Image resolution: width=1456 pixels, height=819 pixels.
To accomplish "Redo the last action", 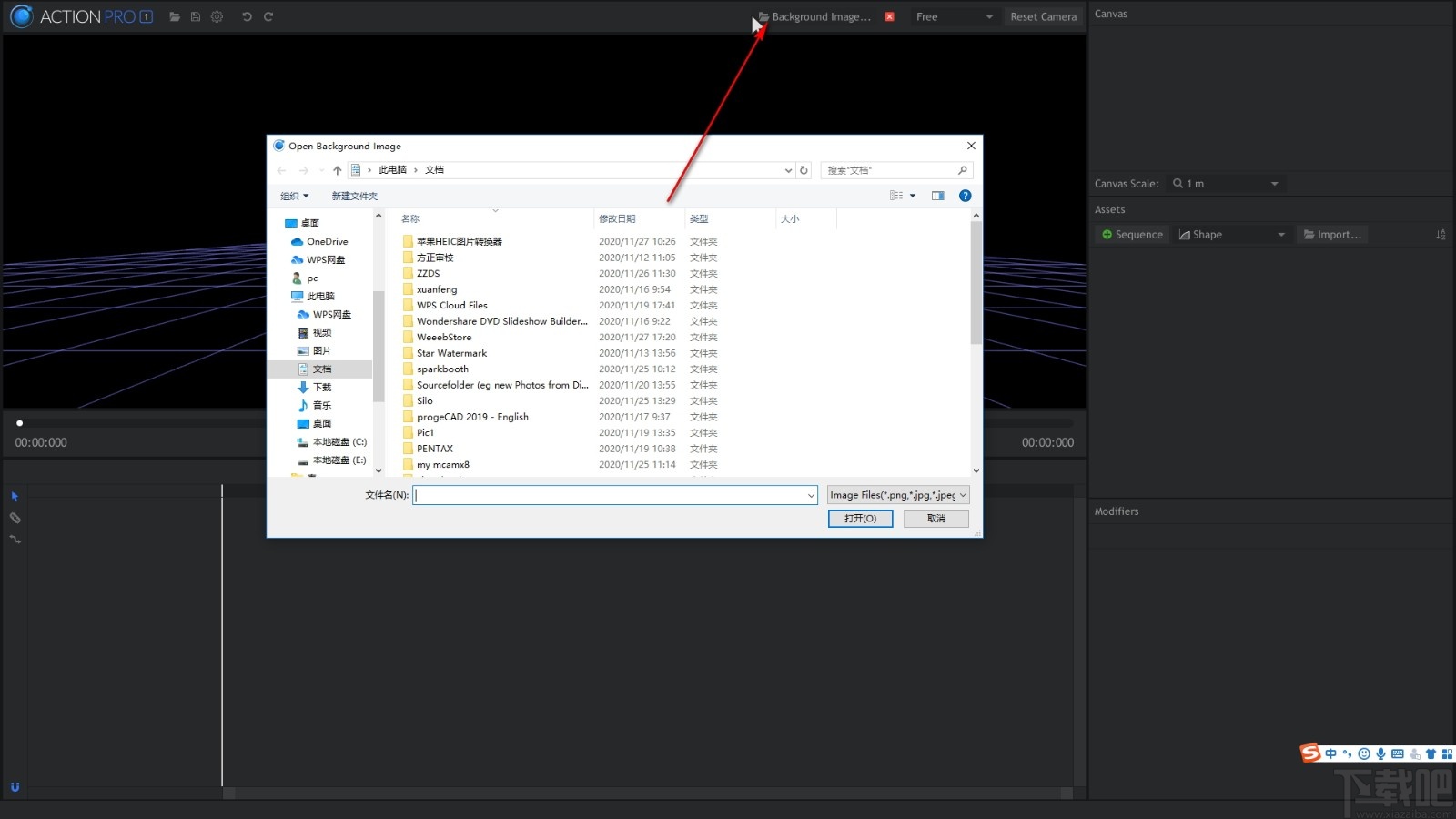I will pos(268,16).
